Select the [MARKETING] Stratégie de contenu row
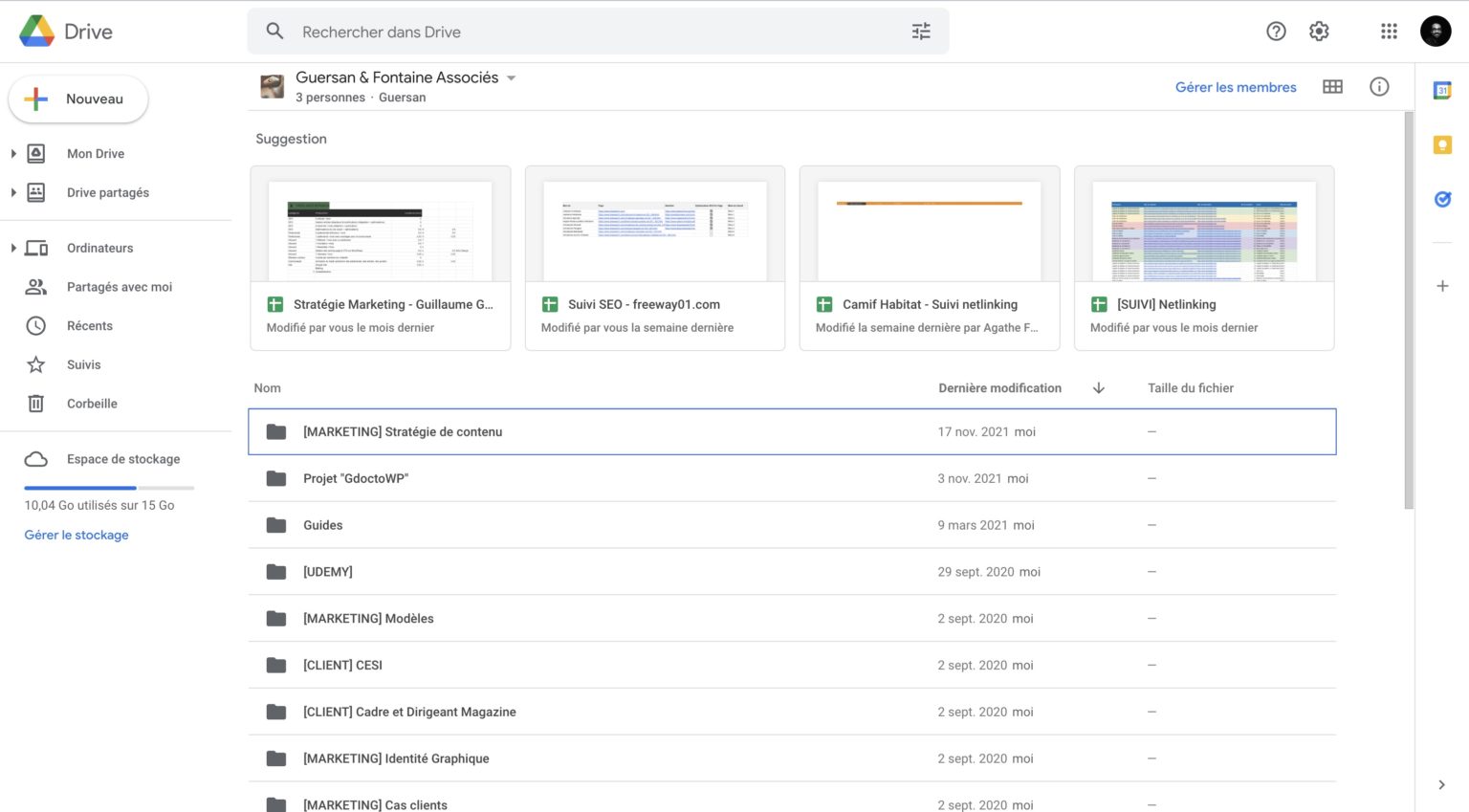Screen dimensions: 1469x812 click(x=402, y=431)
